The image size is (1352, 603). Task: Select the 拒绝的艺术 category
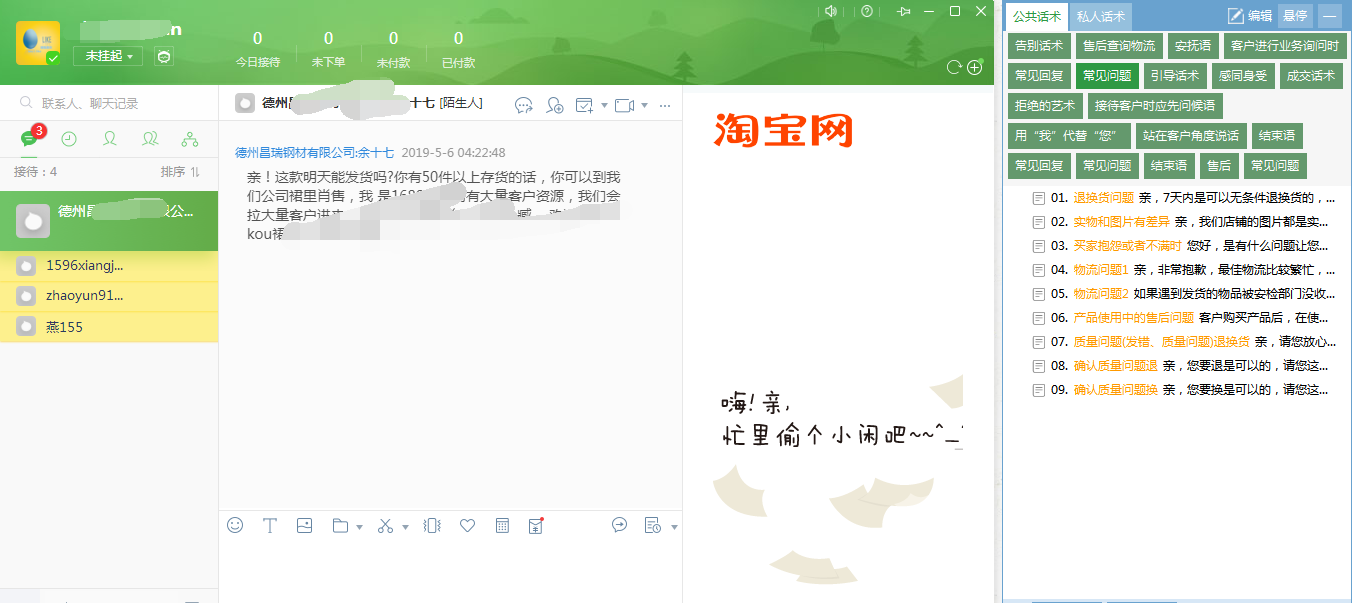[x=1045, y=106]
